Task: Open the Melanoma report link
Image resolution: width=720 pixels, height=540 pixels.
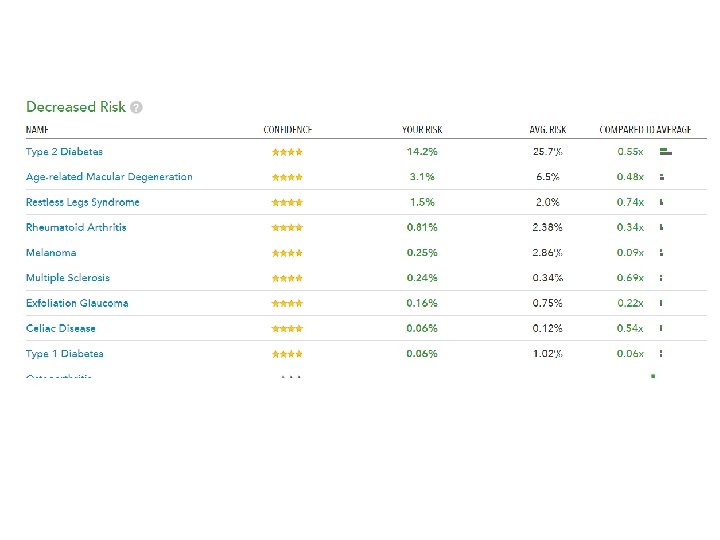Action: click(51, 253)
